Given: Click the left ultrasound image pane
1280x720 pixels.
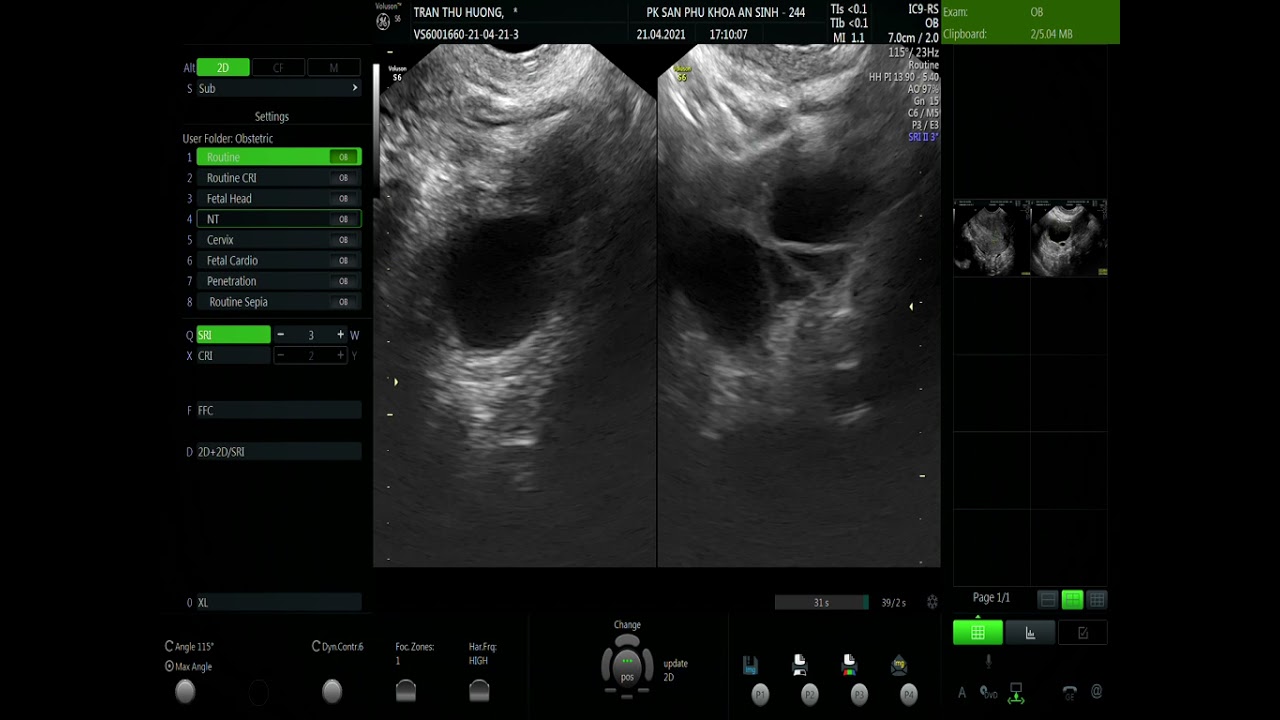Looking at the screenshot, I should (515, 305).
